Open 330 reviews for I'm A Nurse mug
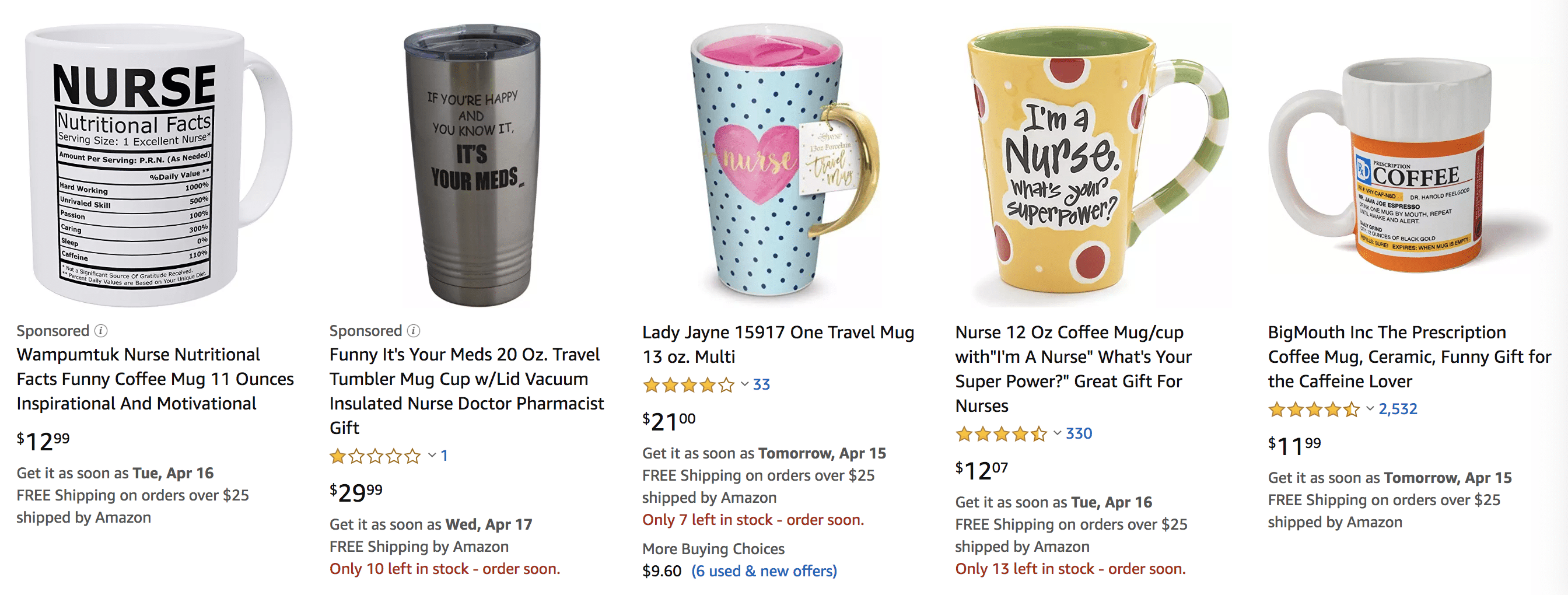Screen dimensions: 1568x595 click(1079, 433)
